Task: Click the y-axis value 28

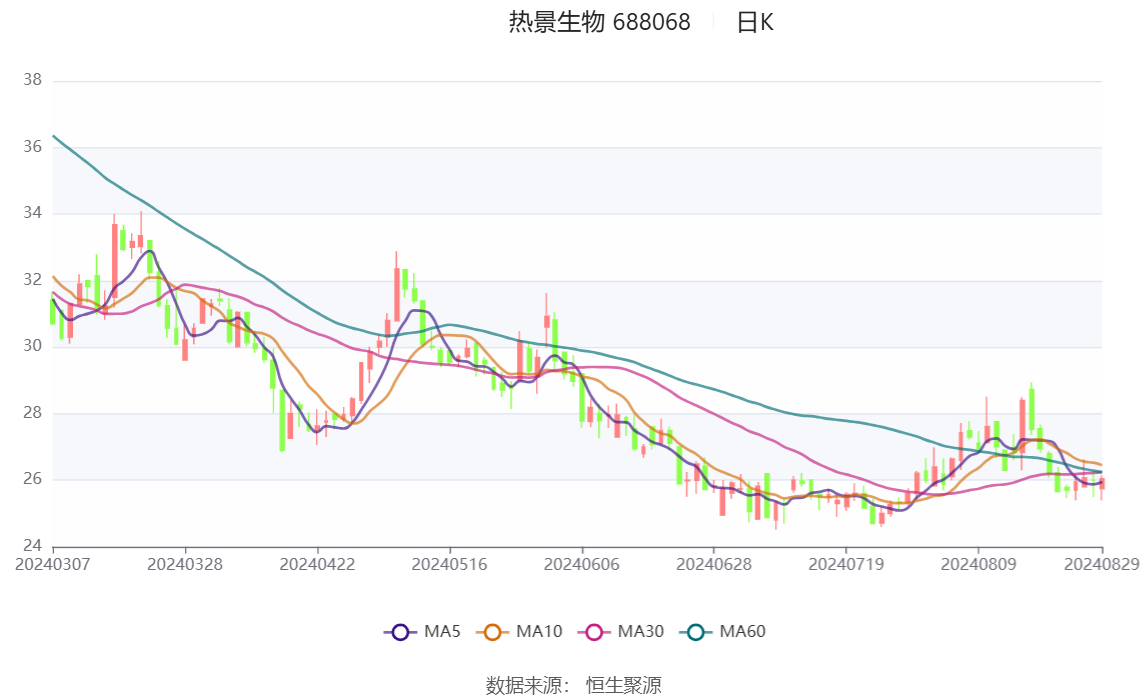Action: 32,412
